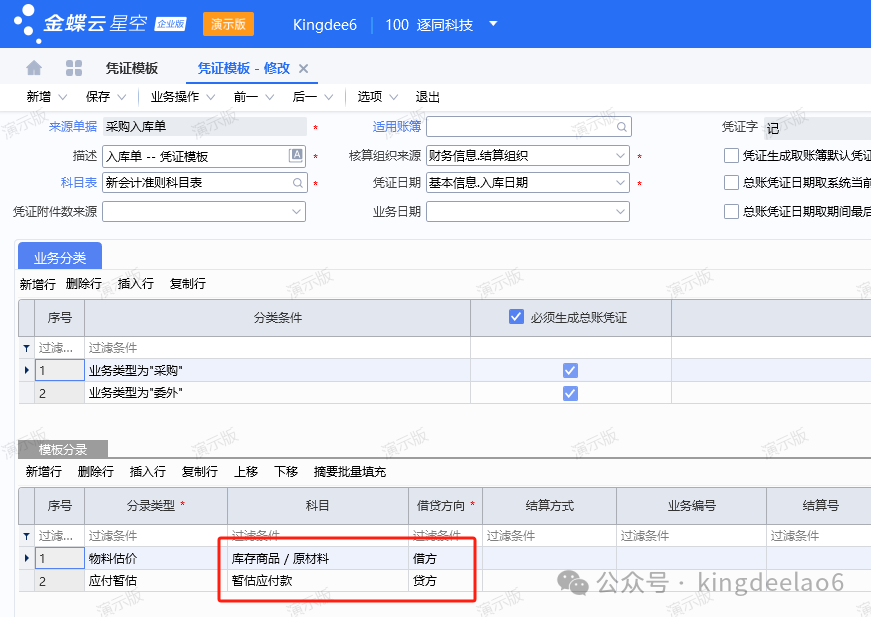Uncheck the checkbox for 业务类型为"委外" row
This screenshot has width=871, height=617.
tap(570, 393)
